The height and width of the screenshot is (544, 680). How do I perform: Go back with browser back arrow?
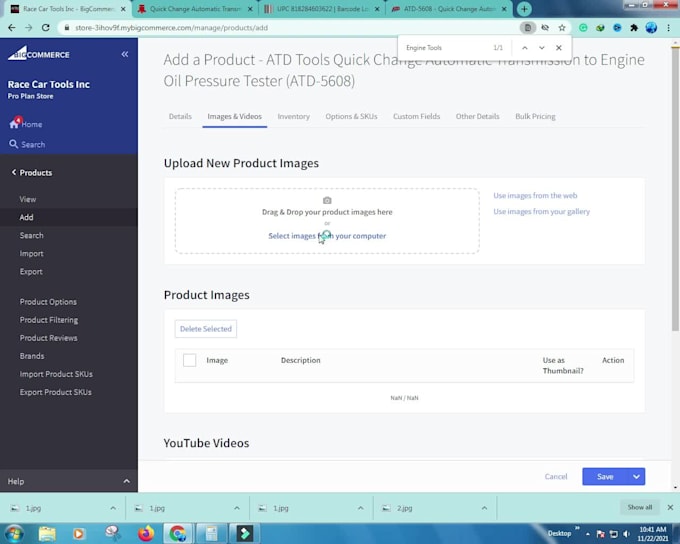pos(12,28)
